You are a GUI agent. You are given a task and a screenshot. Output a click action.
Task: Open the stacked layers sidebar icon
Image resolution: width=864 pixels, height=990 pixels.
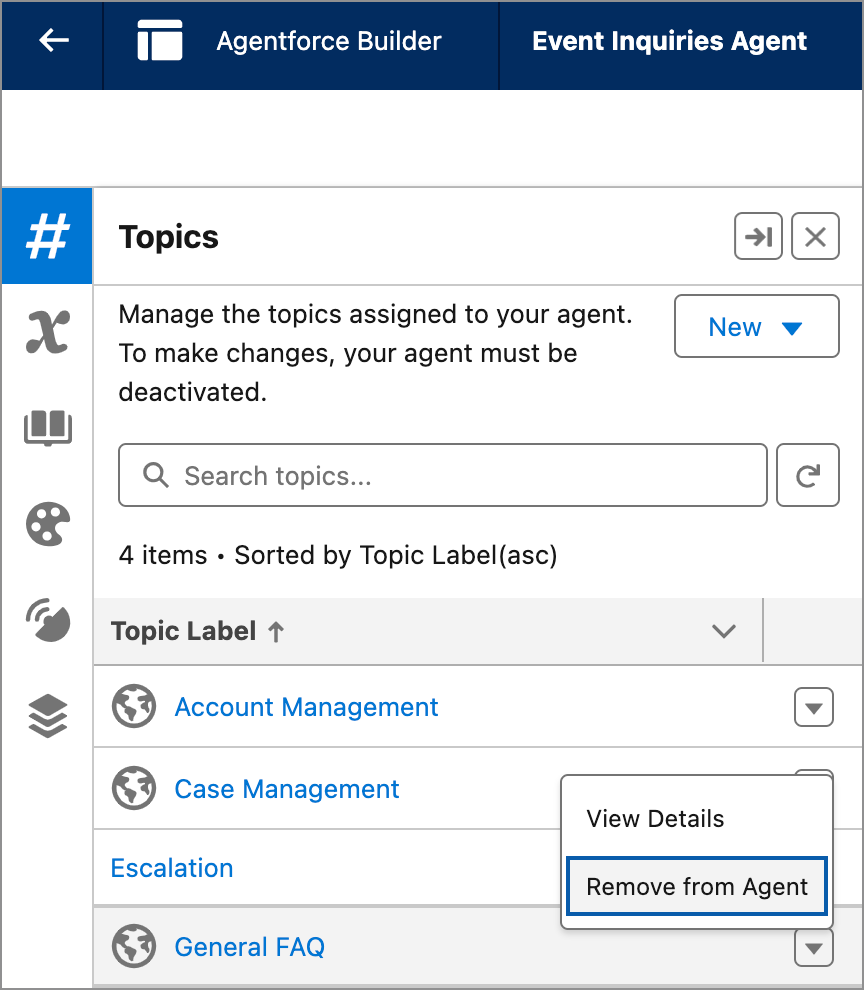coord(48,716)
